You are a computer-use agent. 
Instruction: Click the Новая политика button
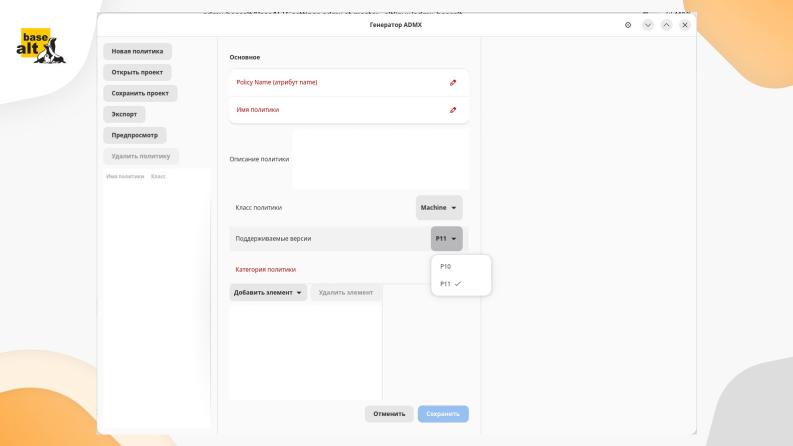[137, 51]
